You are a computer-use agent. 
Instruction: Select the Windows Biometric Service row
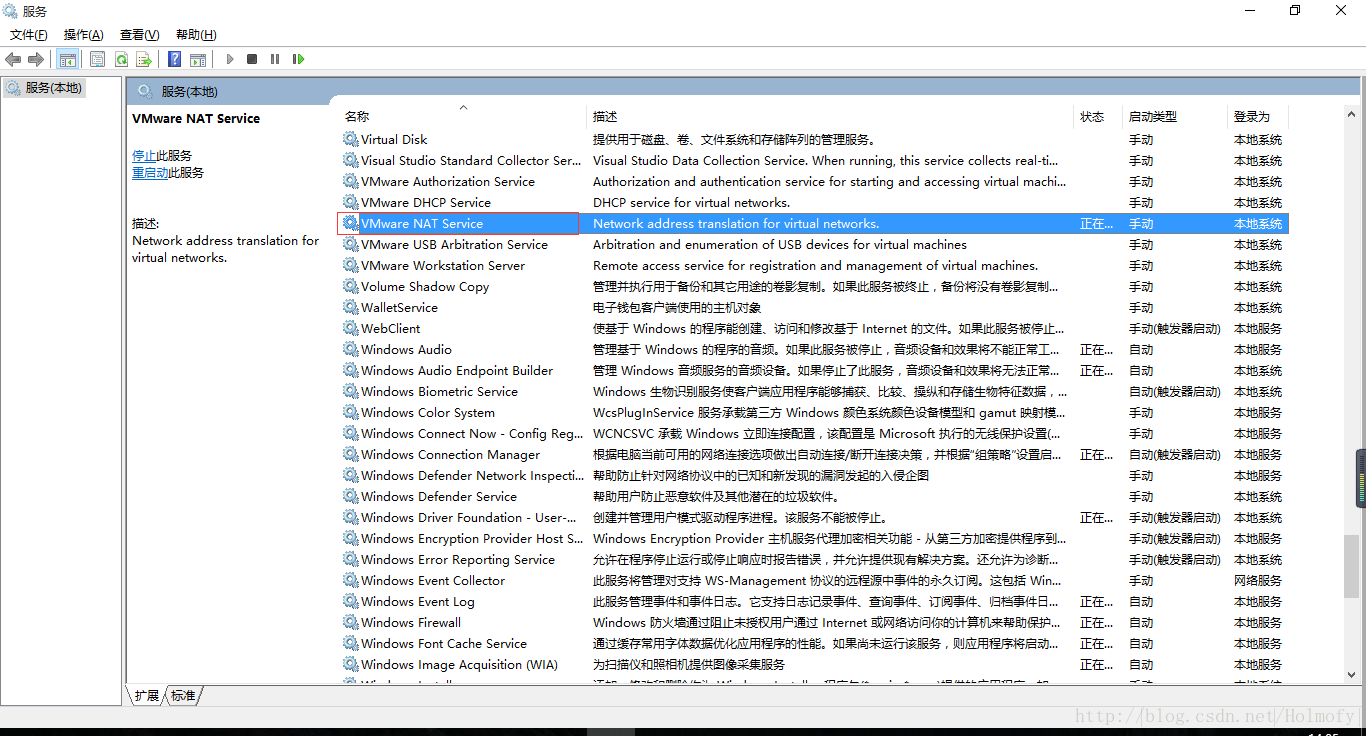(814, 391)
